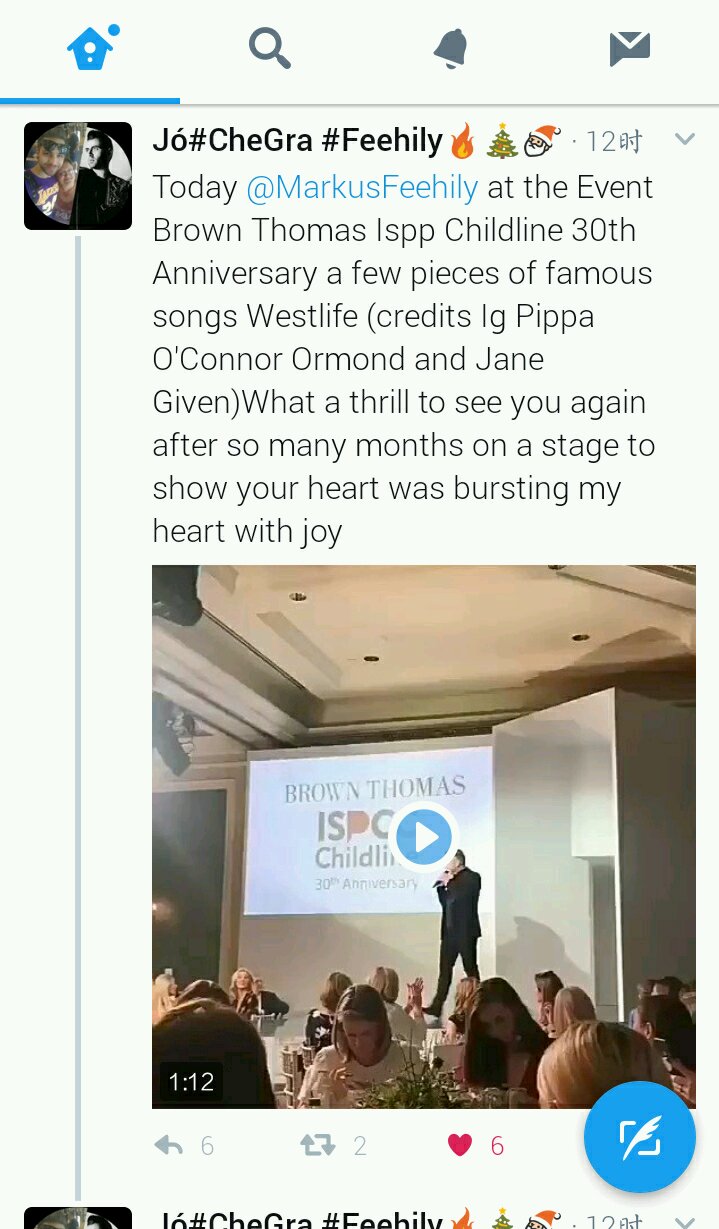Open the Home timeline tab
719x1229 pixels.
90,49
